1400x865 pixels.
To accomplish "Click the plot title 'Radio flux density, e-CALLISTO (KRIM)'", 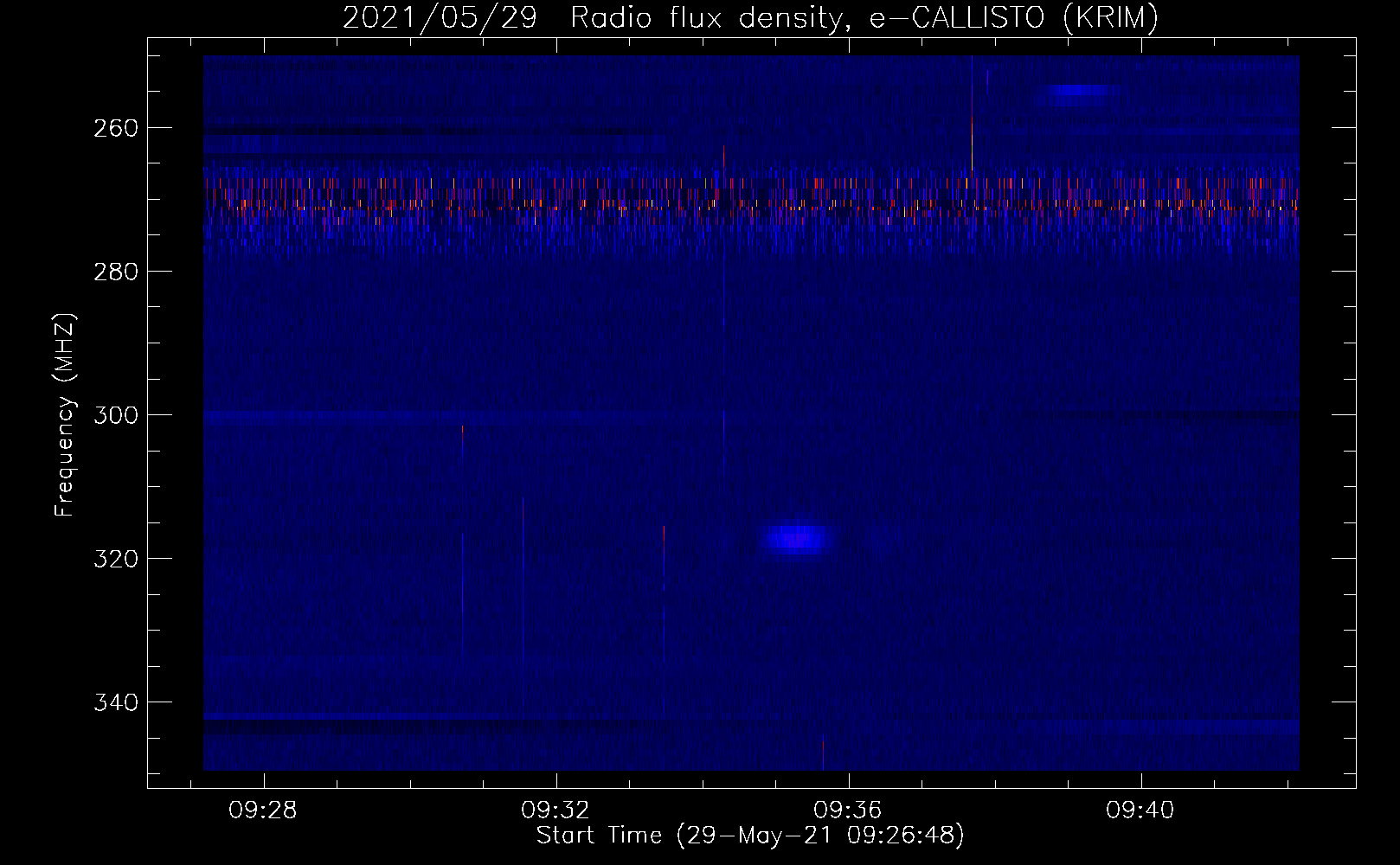I will tap(863, 18).
